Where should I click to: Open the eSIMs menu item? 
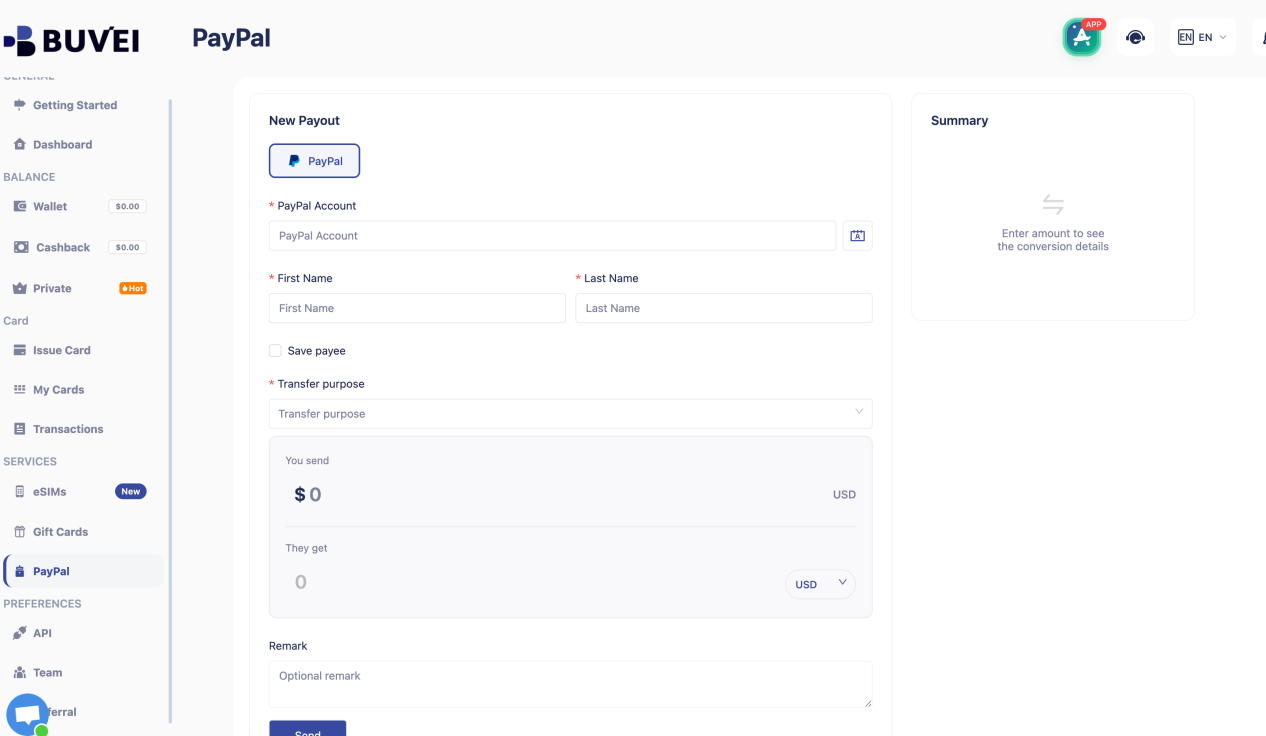(50, 491)
